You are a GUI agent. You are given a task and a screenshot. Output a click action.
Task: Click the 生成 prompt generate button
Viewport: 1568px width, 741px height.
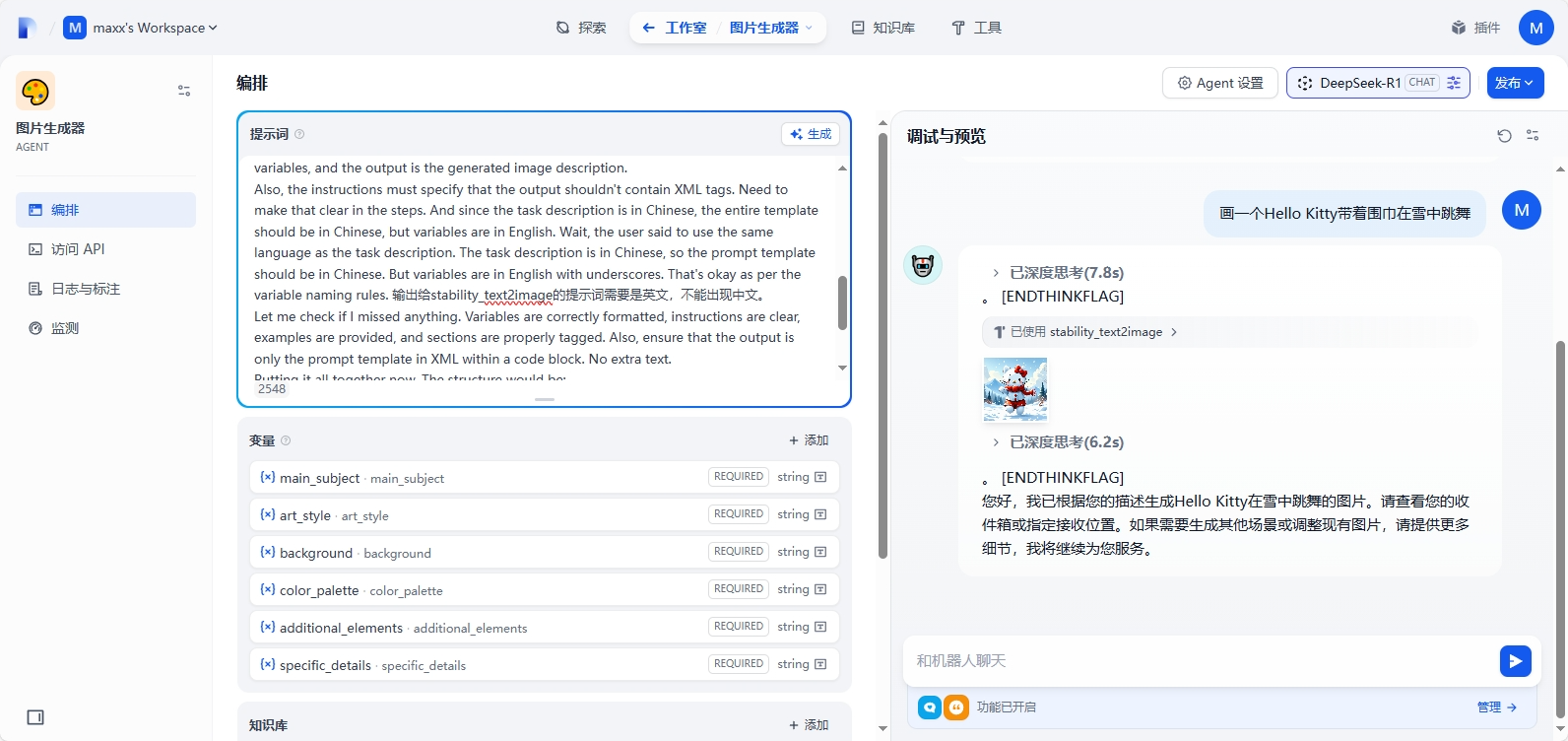811,134
